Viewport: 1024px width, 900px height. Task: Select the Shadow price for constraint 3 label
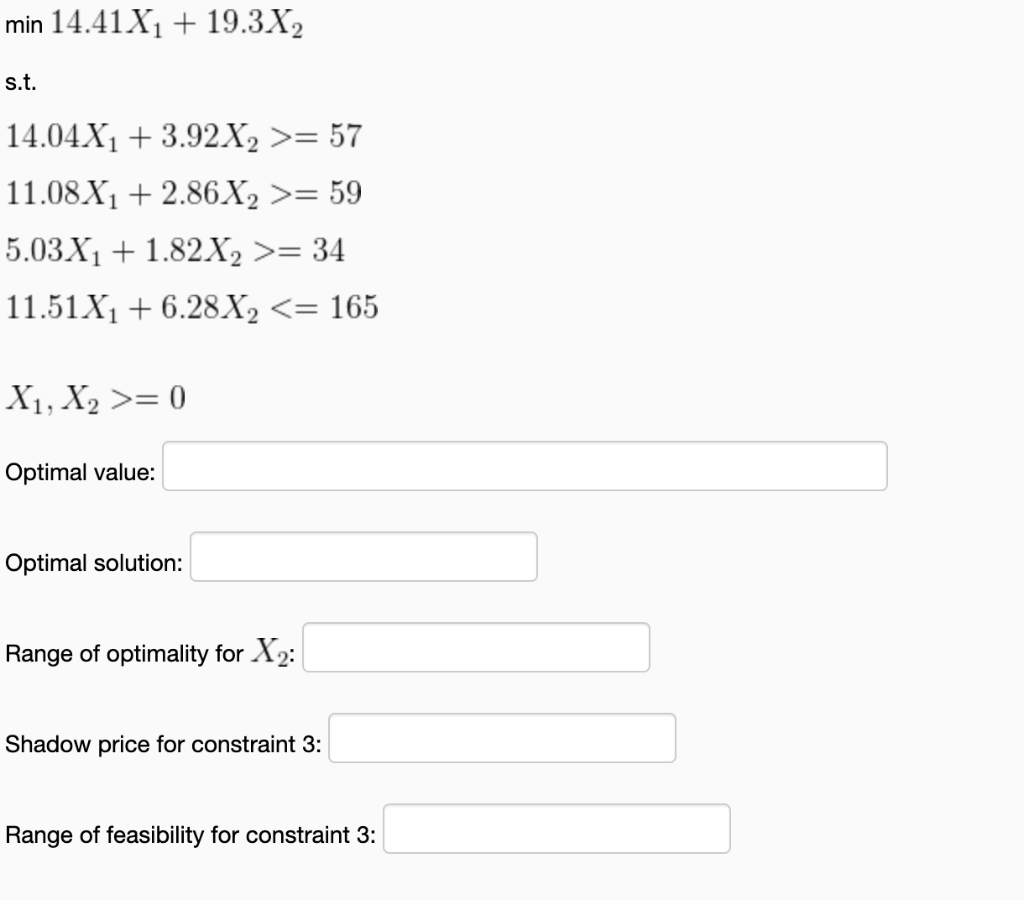click(165, 744)
